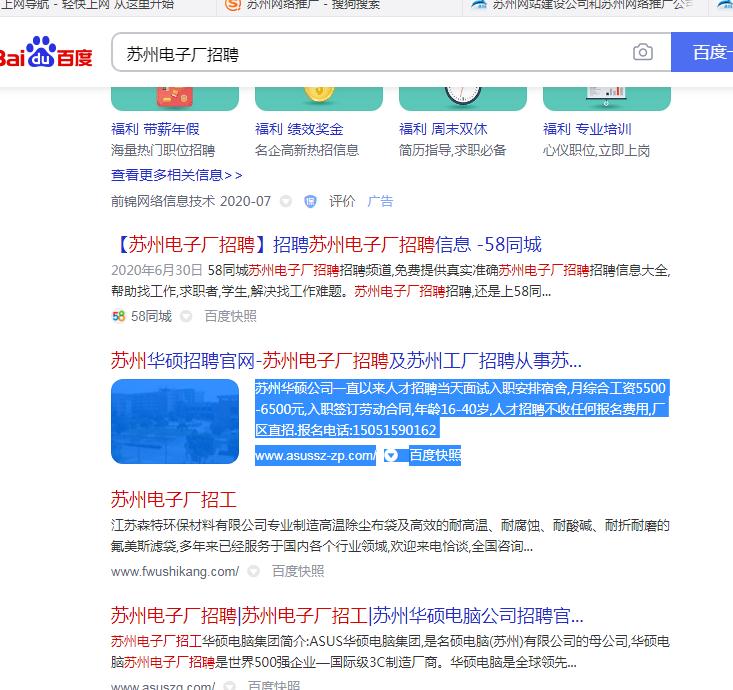Image resolution: width=733 pixels, height=690 pixels.
Task: Click the 名企高薪热招信息 description text
Action: click(x=307, y=151)
